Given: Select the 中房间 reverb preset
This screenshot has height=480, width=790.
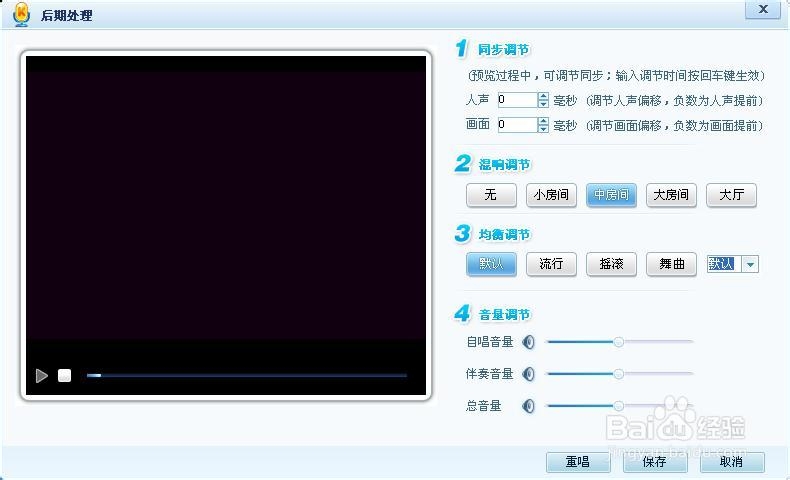Looking at the screenshot, I should pos(611,195).
